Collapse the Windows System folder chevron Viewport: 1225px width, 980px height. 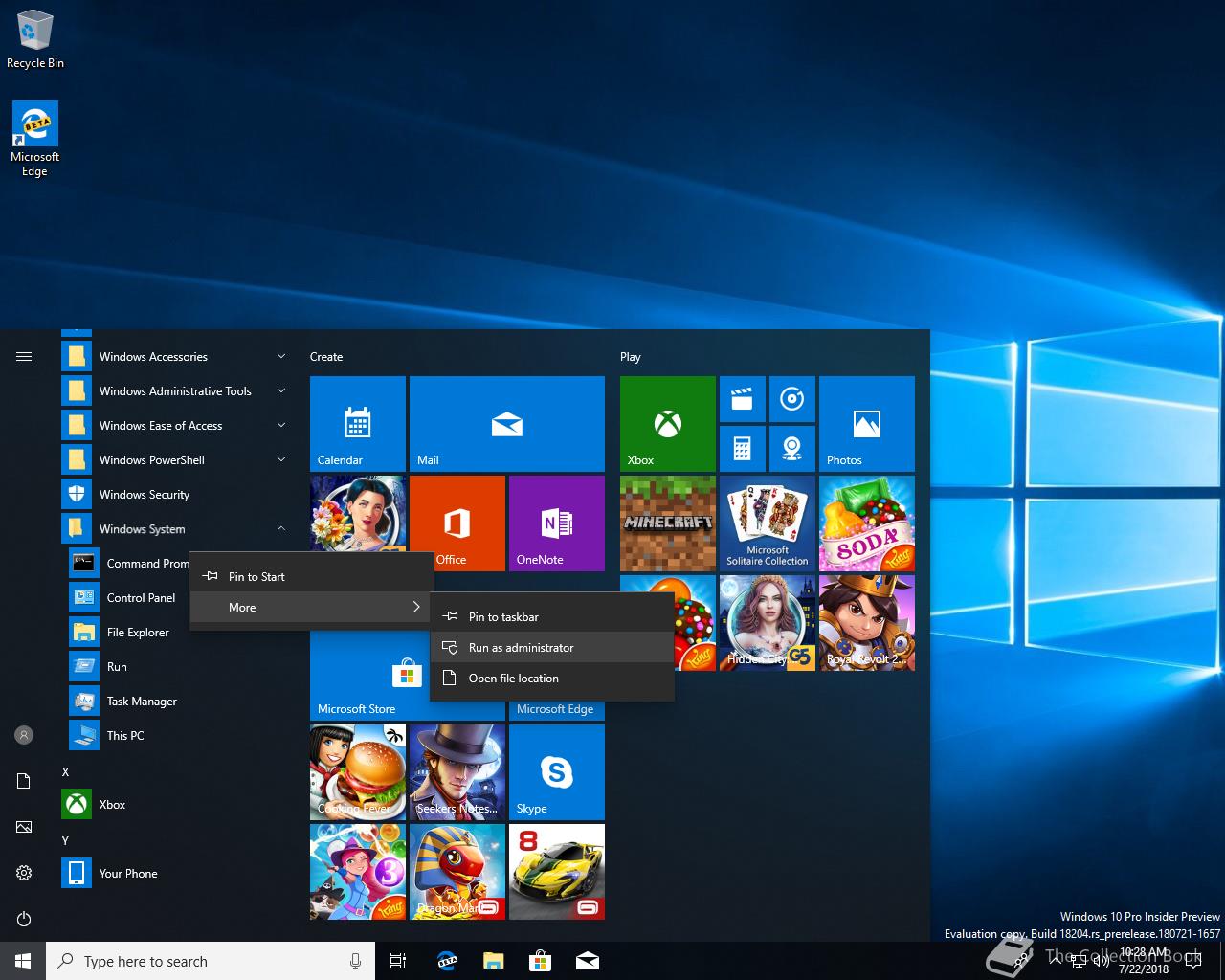tap(281, 529)
